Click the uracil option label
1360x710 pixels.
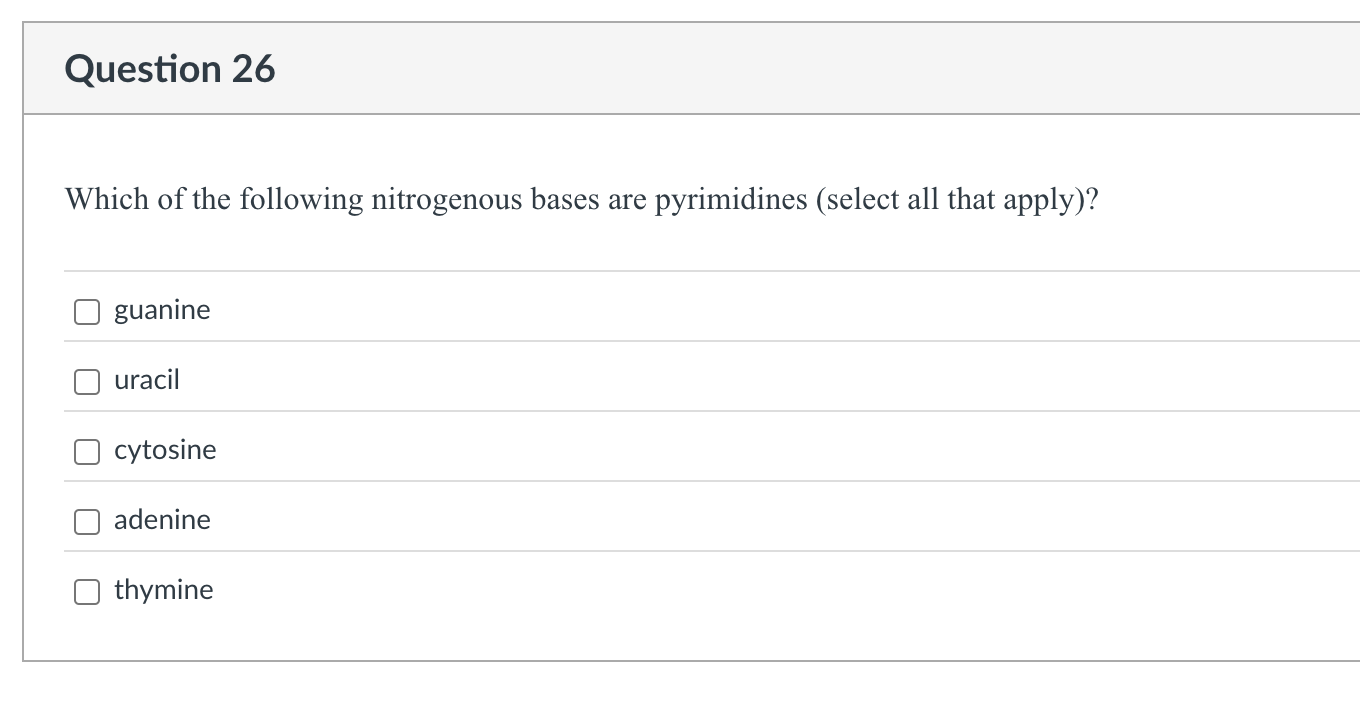coord(147,380)
